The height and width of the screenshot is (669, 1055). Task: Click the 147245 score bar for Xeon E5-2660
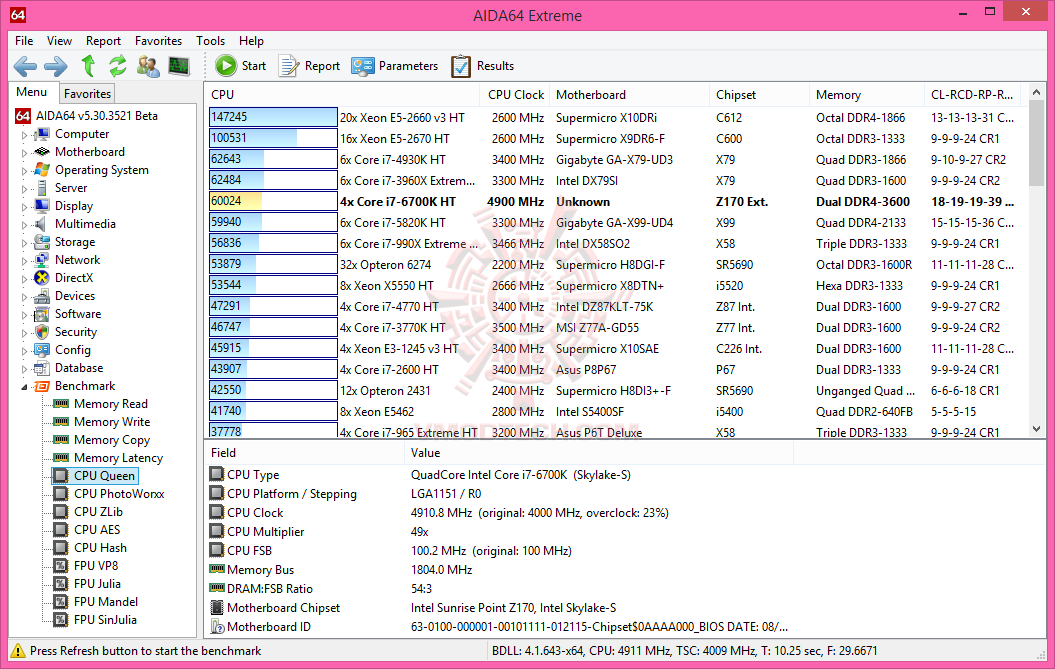coord(273,117)
